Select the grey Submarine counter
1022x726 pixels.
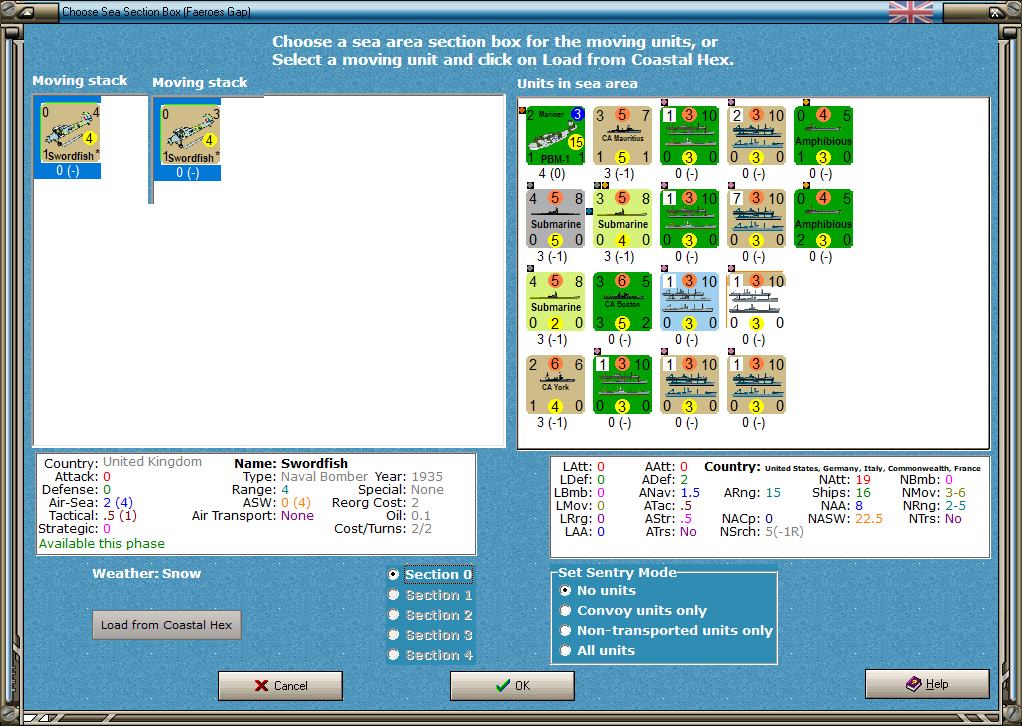[555, 218]
